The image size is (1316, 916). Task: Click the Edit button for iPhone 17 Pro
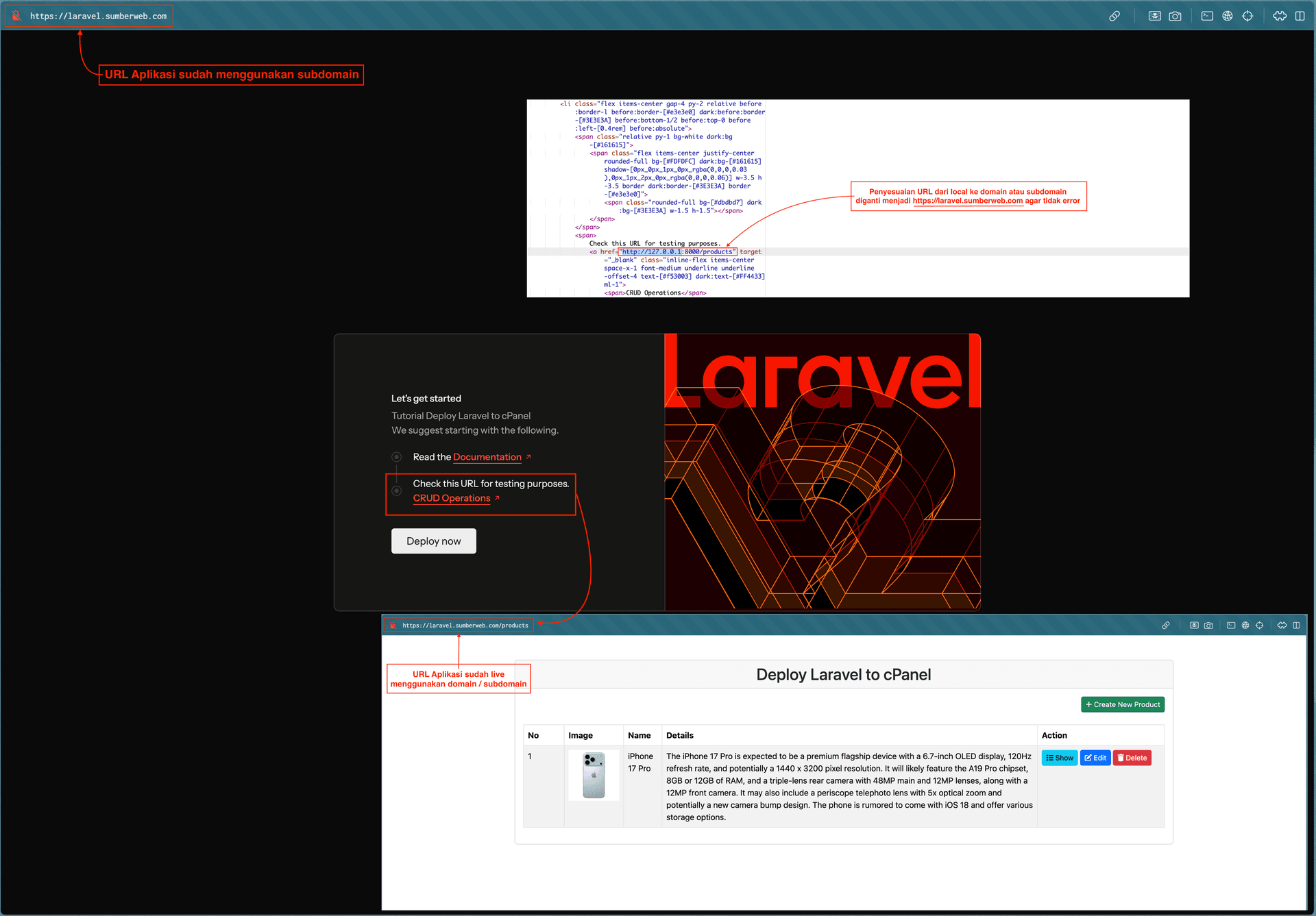click(x=1095, y=758)
